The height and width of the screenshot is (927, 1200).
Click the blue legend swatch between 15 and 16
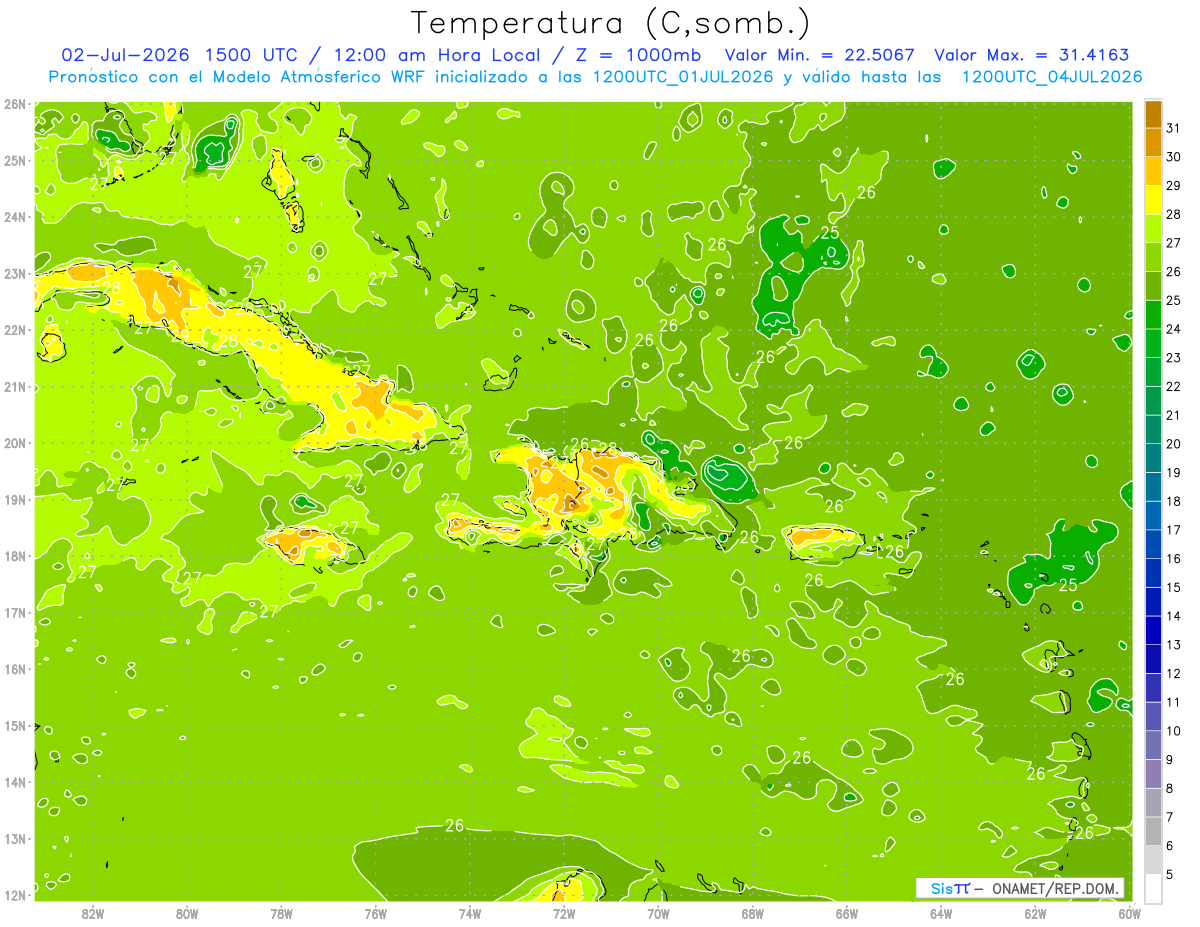(1153, 573)
